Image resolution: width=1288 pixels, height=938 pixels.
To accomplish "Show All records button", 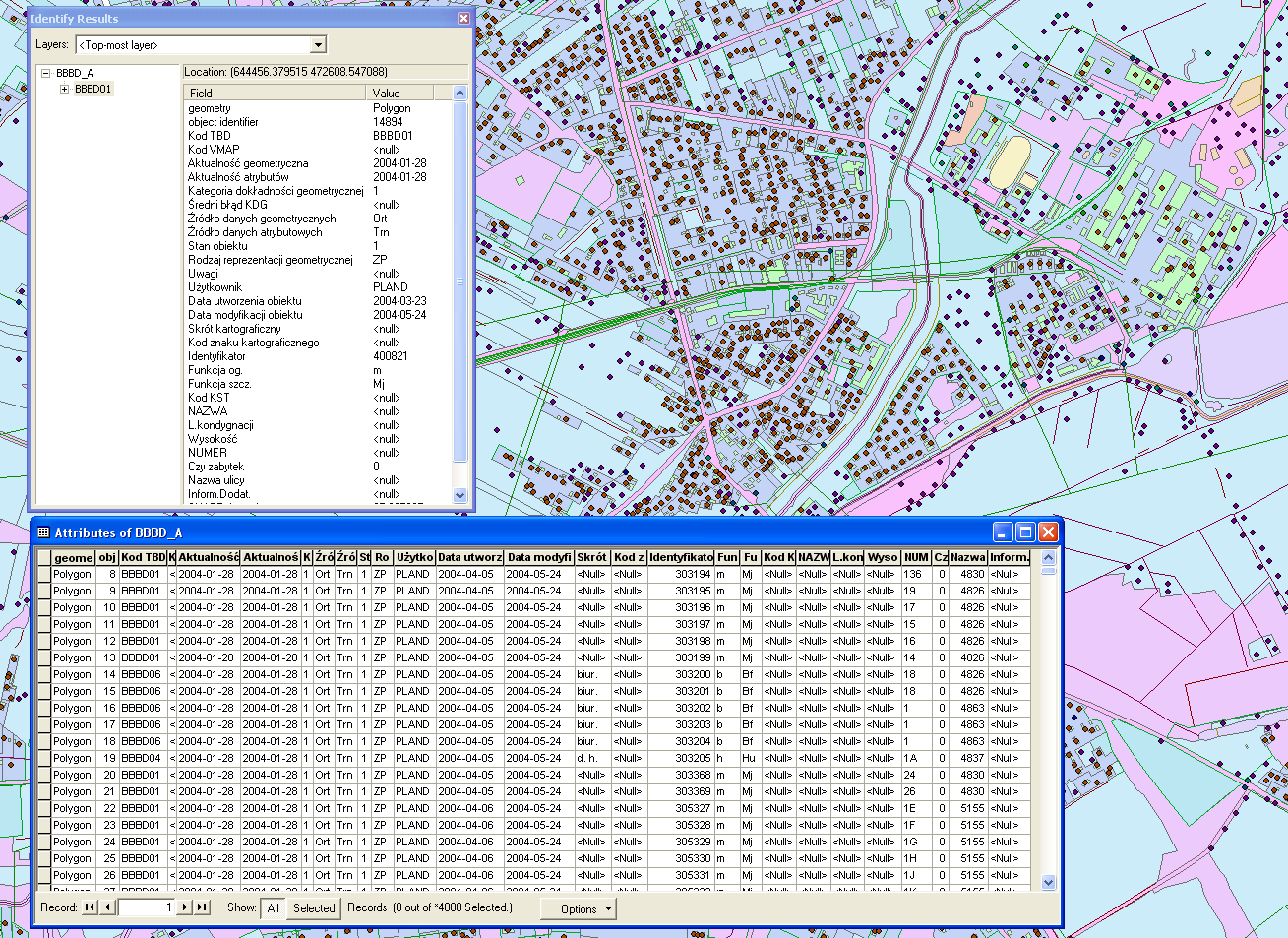I will point(273,908).
